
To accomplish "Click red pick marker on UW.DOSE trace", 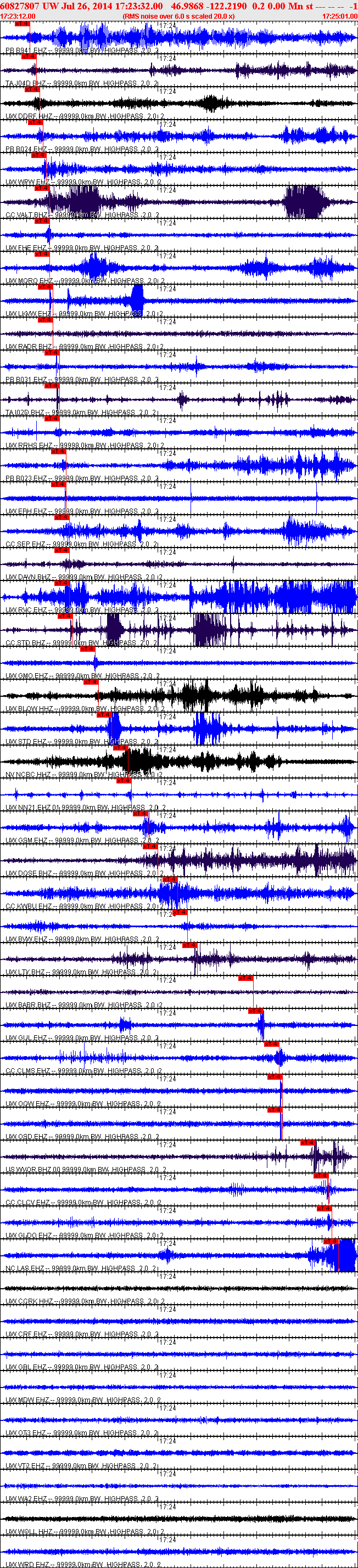I will [x=150, y=846].
